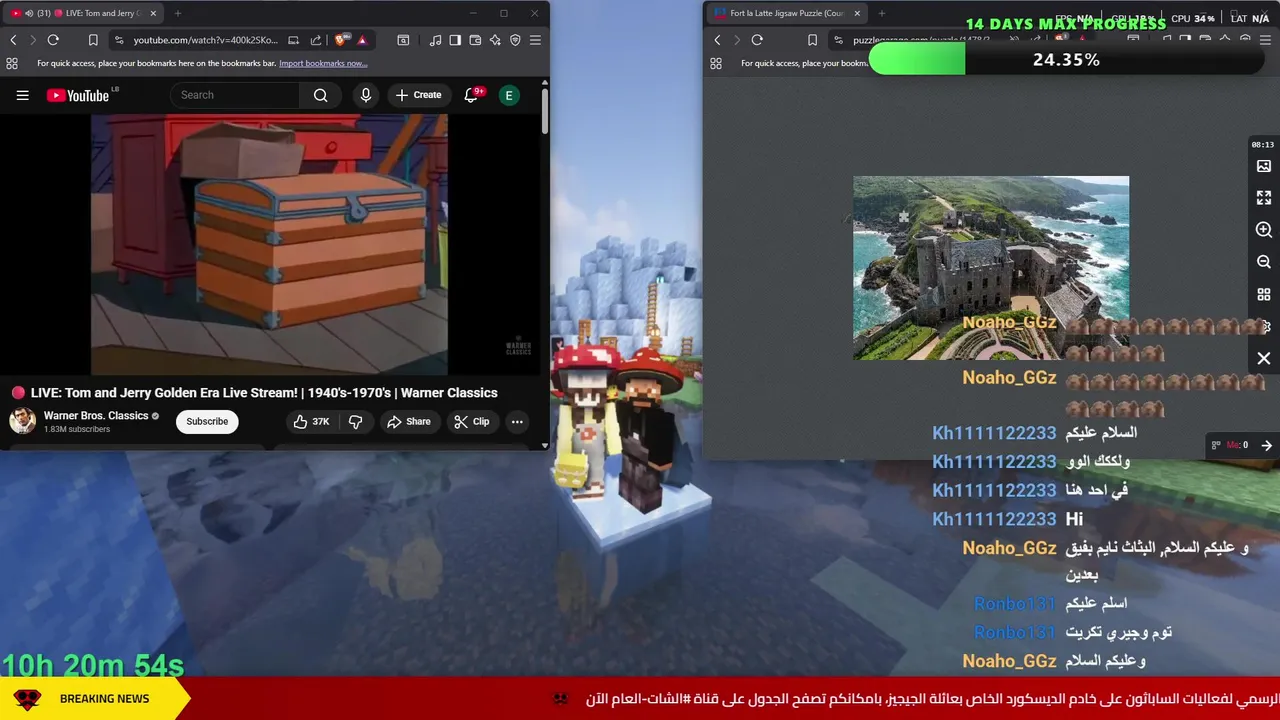Subscribe to Warner Bros. Classics

[207, 421]
